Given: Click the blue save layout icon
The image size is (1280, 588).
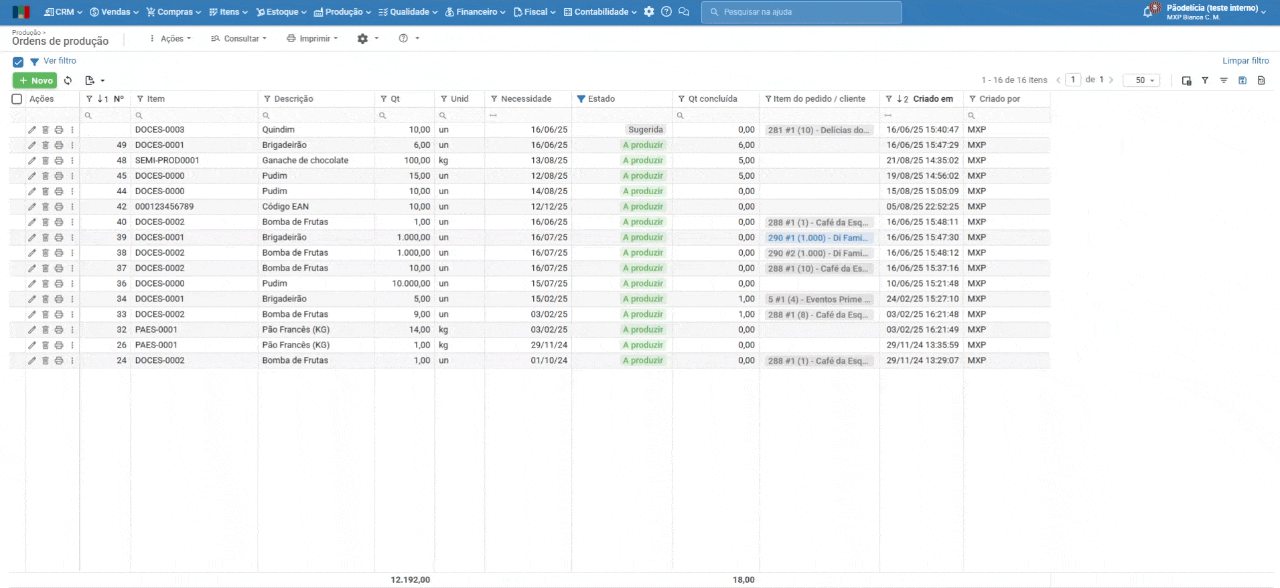Looking at the screenshot, I should [1243, 80].
